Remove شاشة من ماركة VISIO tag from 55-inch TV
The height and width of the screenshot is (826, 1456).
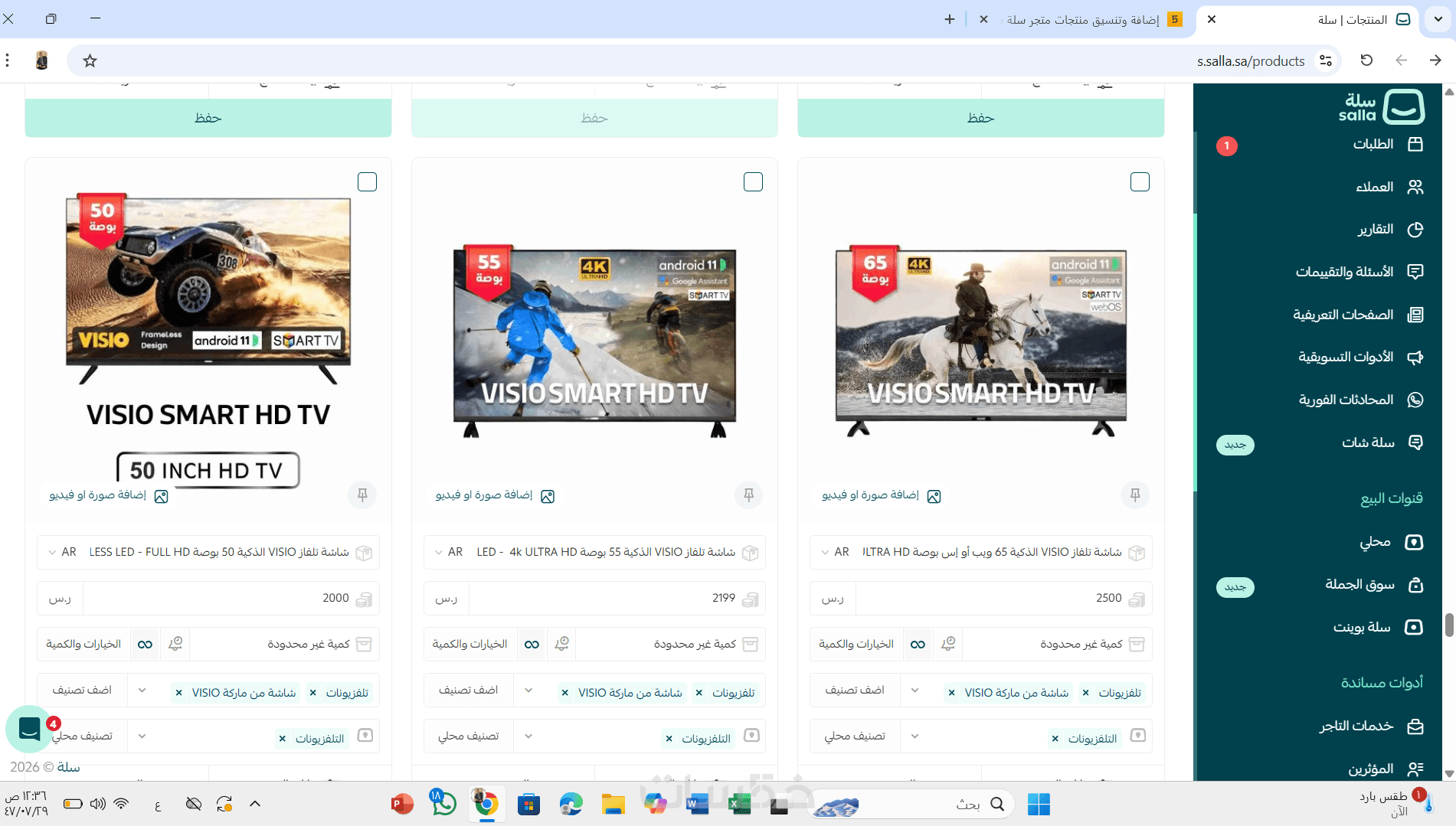564,693
